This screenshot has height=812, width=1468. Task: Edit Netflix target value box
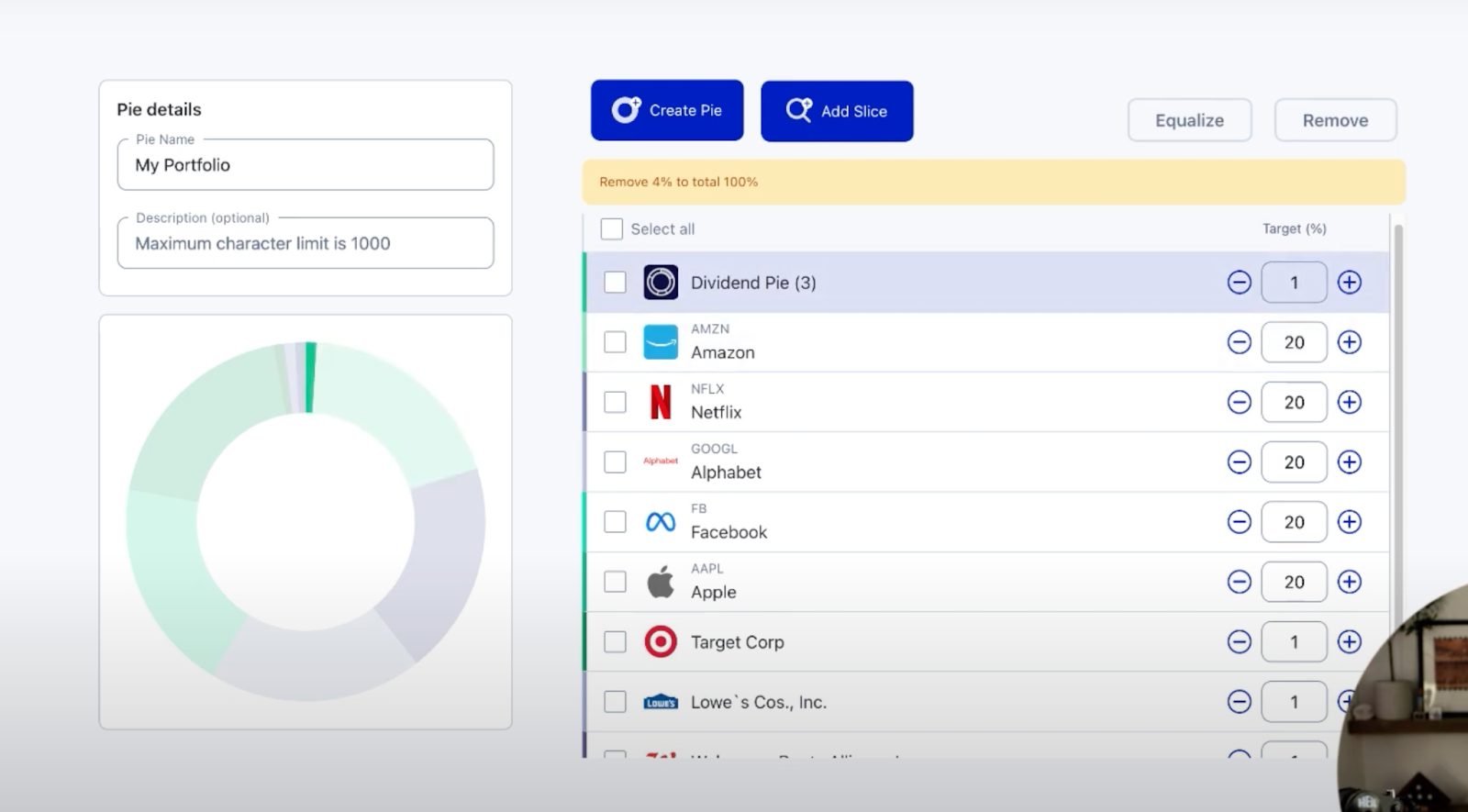click(x=1295, y=402)
